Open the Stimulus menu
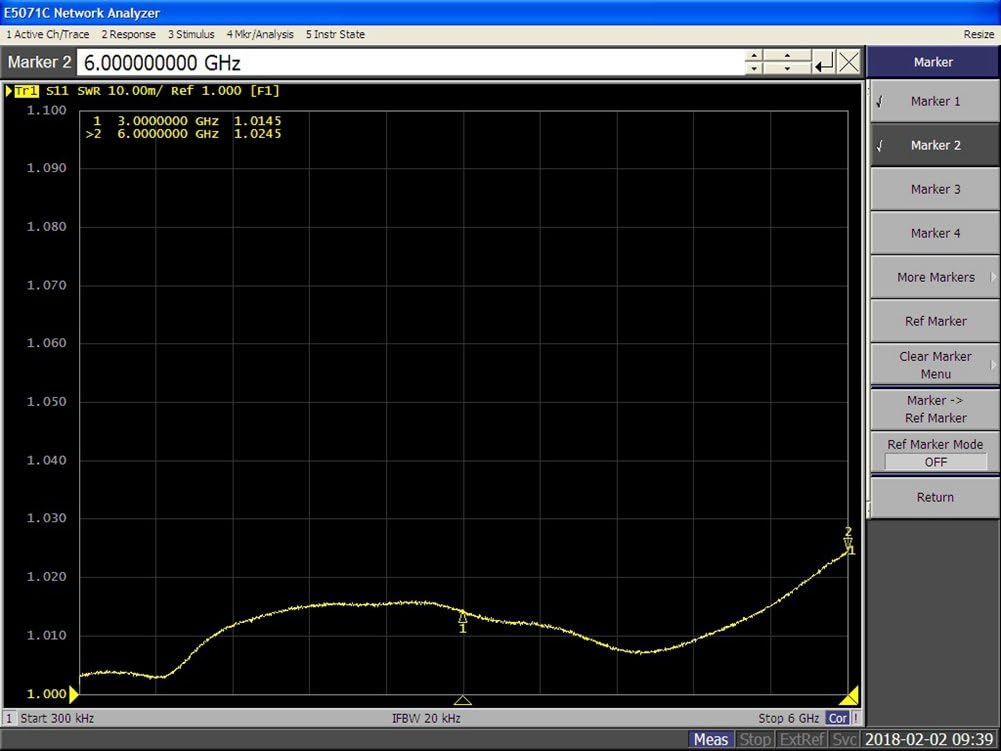The width and height of the screenshot is (1001, 751). (190, 34)
